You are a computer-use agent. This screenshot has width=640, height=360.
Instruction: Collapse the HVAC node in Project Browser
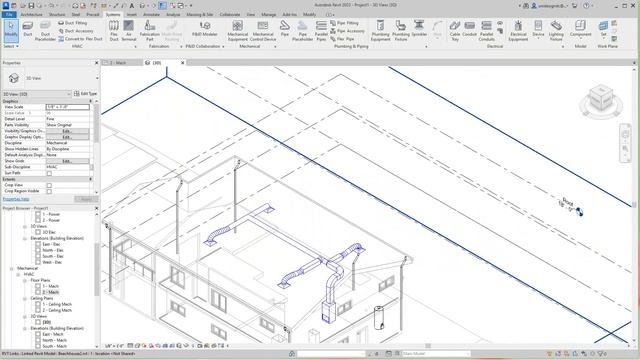click(x=18, y=274)
